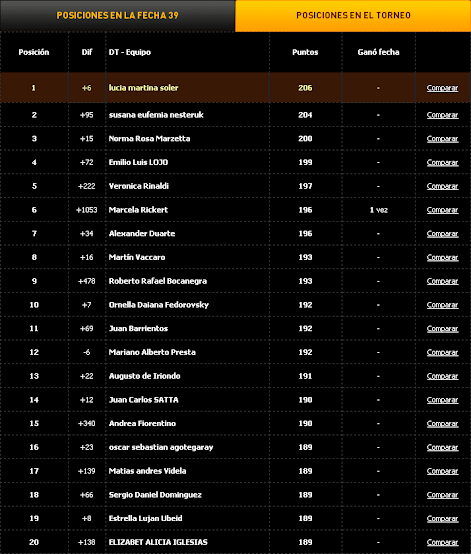Click Comparar for Juan Barrientos
The image size is (471, 554).
click(x=442, y=329)
